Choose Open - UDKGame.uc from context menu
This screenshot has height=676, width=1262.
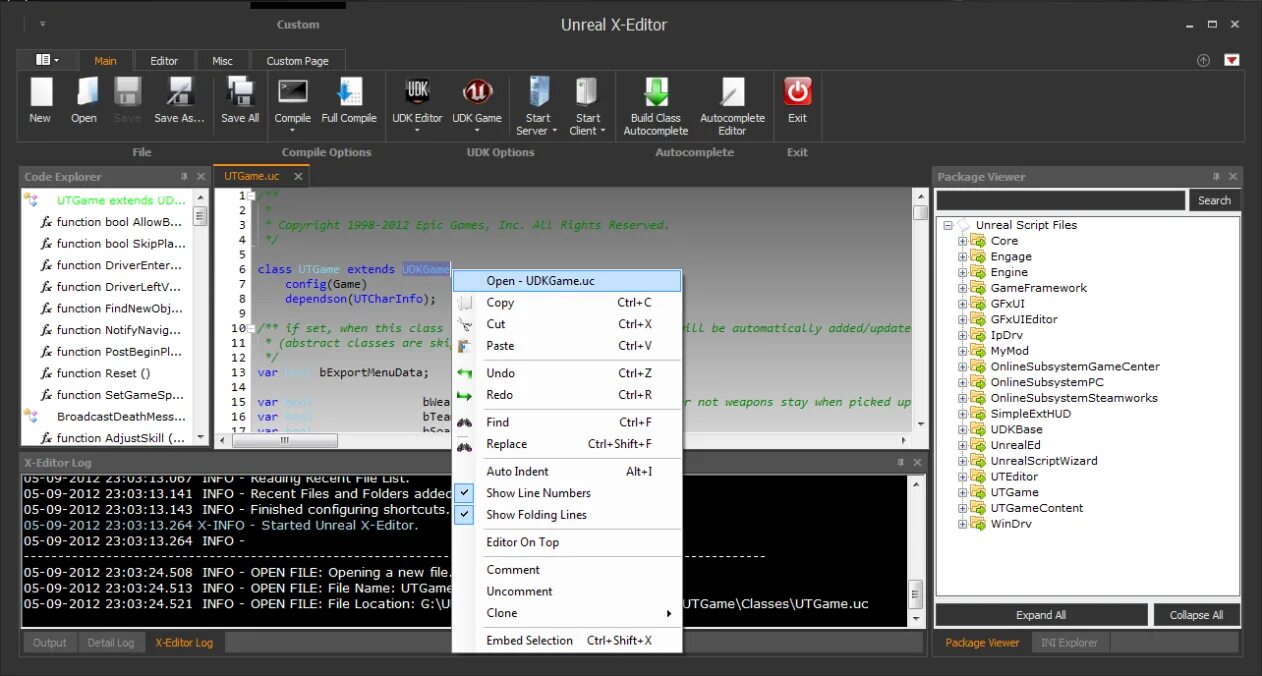(567, 281)
